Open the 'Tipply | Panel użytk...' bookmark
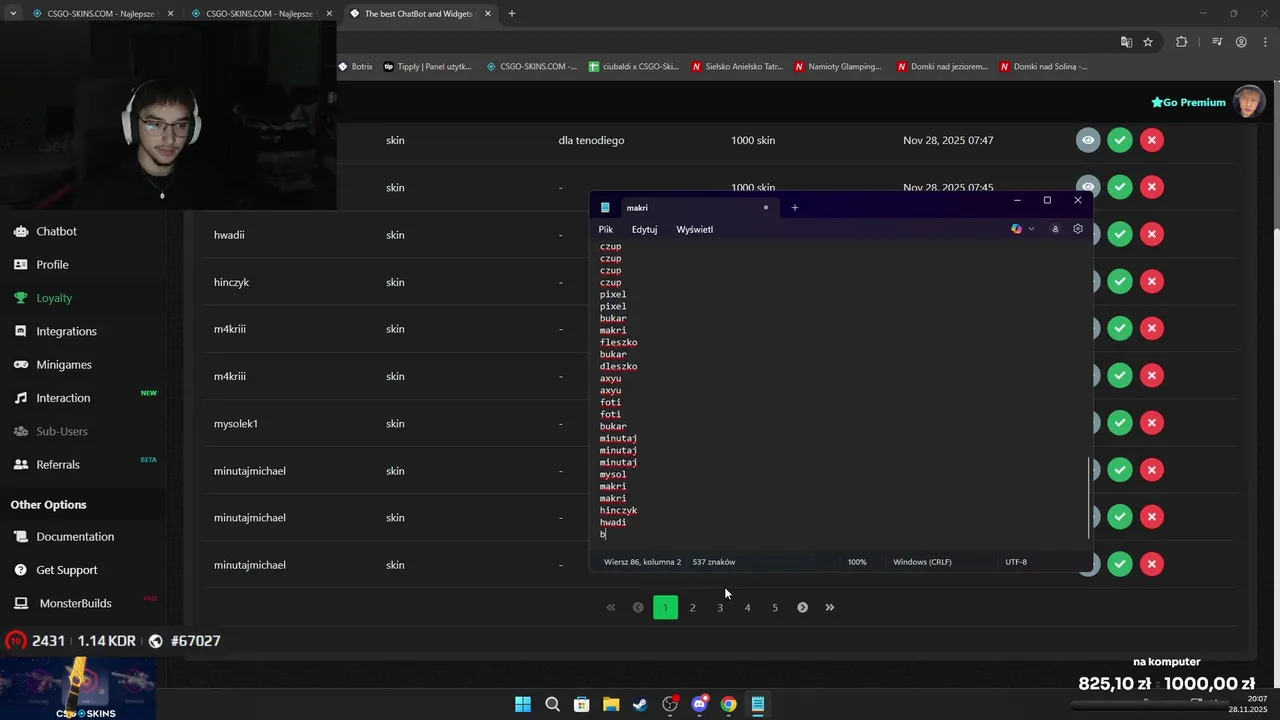Image resolution: width=1280 pixels, height=720 pixels. pyautogui.click(x=427, y=67)
